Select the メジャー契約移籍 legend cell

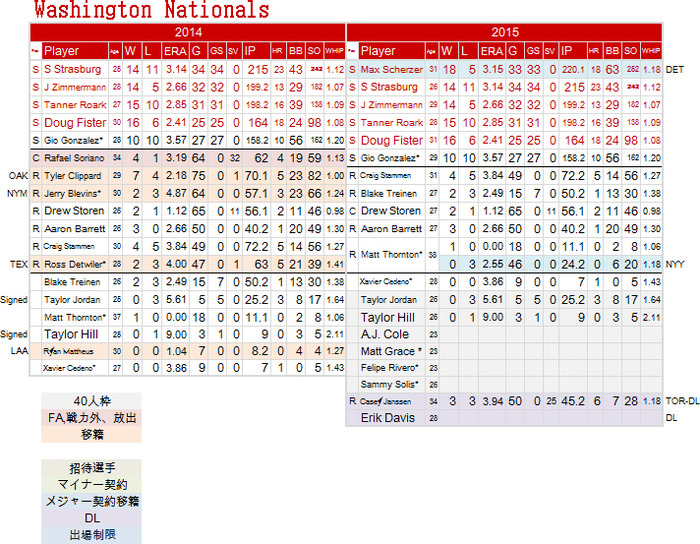click(92, 502)
